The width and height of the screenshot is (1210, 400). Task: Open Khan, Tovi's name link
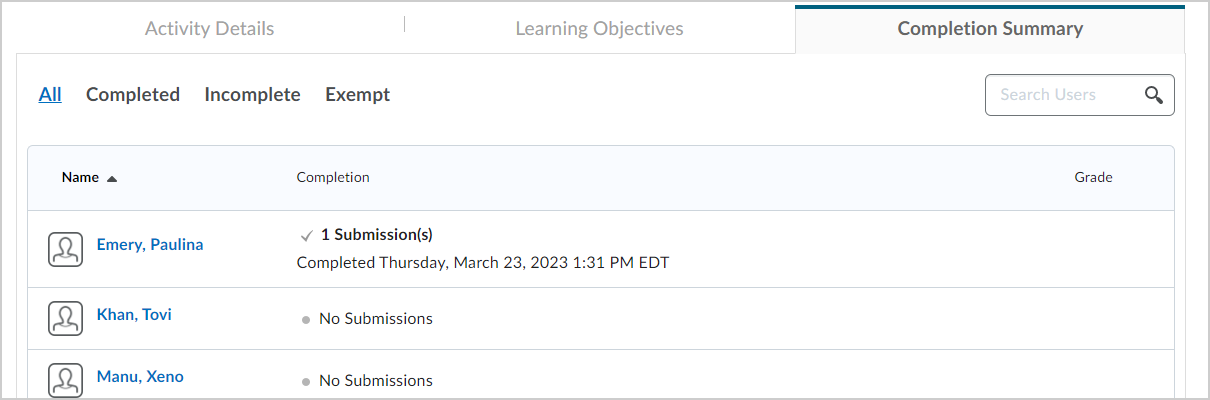[x=134, y=314]
